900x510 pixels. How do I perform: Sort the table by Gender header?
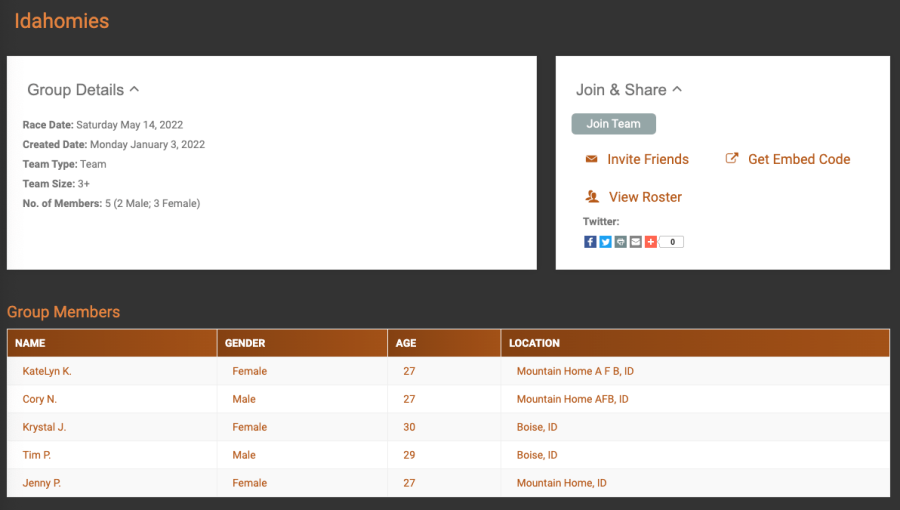pyautogui.click(x=245, y=343)
